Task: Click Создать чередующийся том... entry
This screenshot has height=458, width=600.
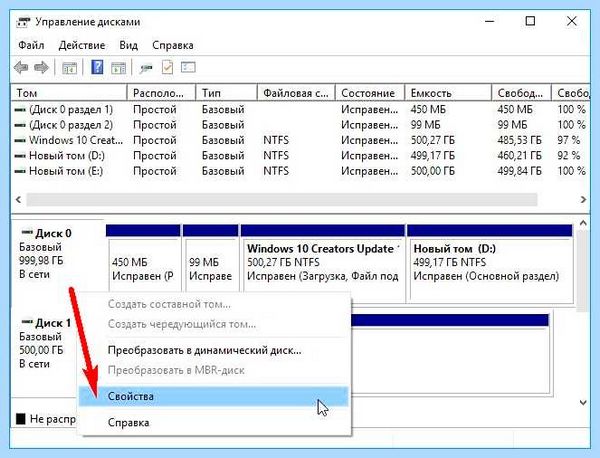Action: pos(214,324)
